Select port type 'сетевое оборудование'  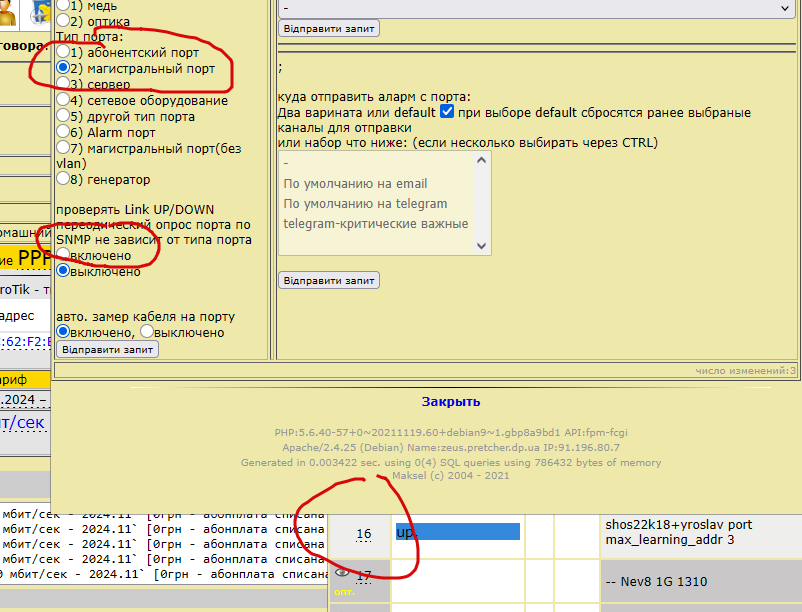pos(63,99)
